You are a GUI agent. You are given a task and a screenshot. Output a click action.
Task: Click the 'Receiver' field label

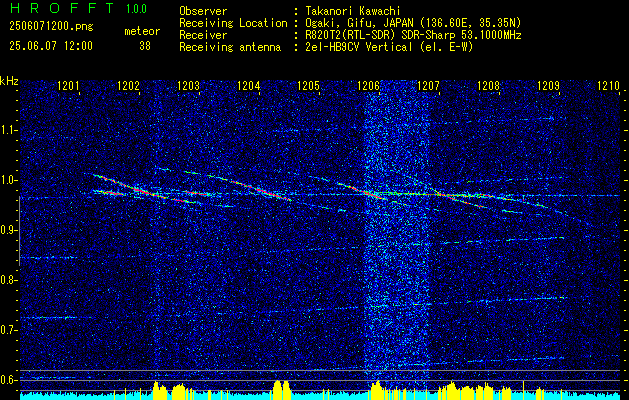203,35
